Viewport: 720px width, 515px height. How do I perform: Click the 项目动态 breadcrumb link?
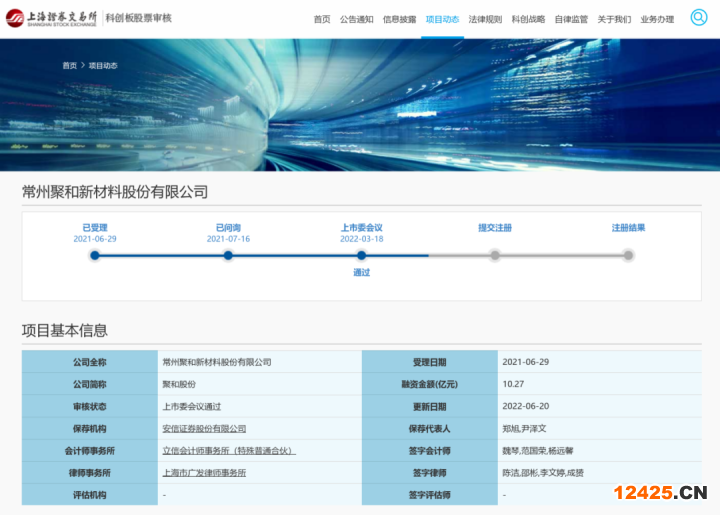point(103,65)
